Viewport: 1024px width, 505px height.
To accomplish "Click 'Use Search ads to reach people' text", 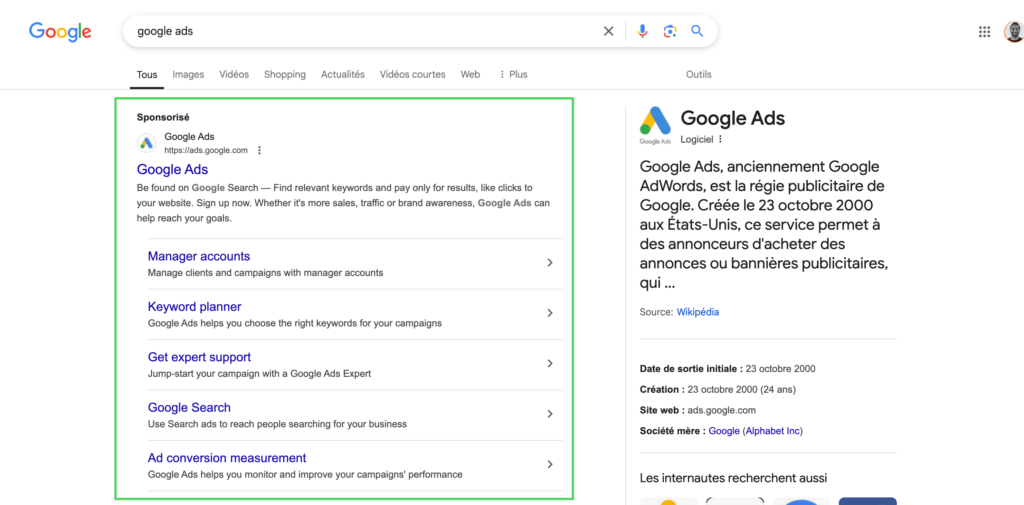I will click(277, 424).
